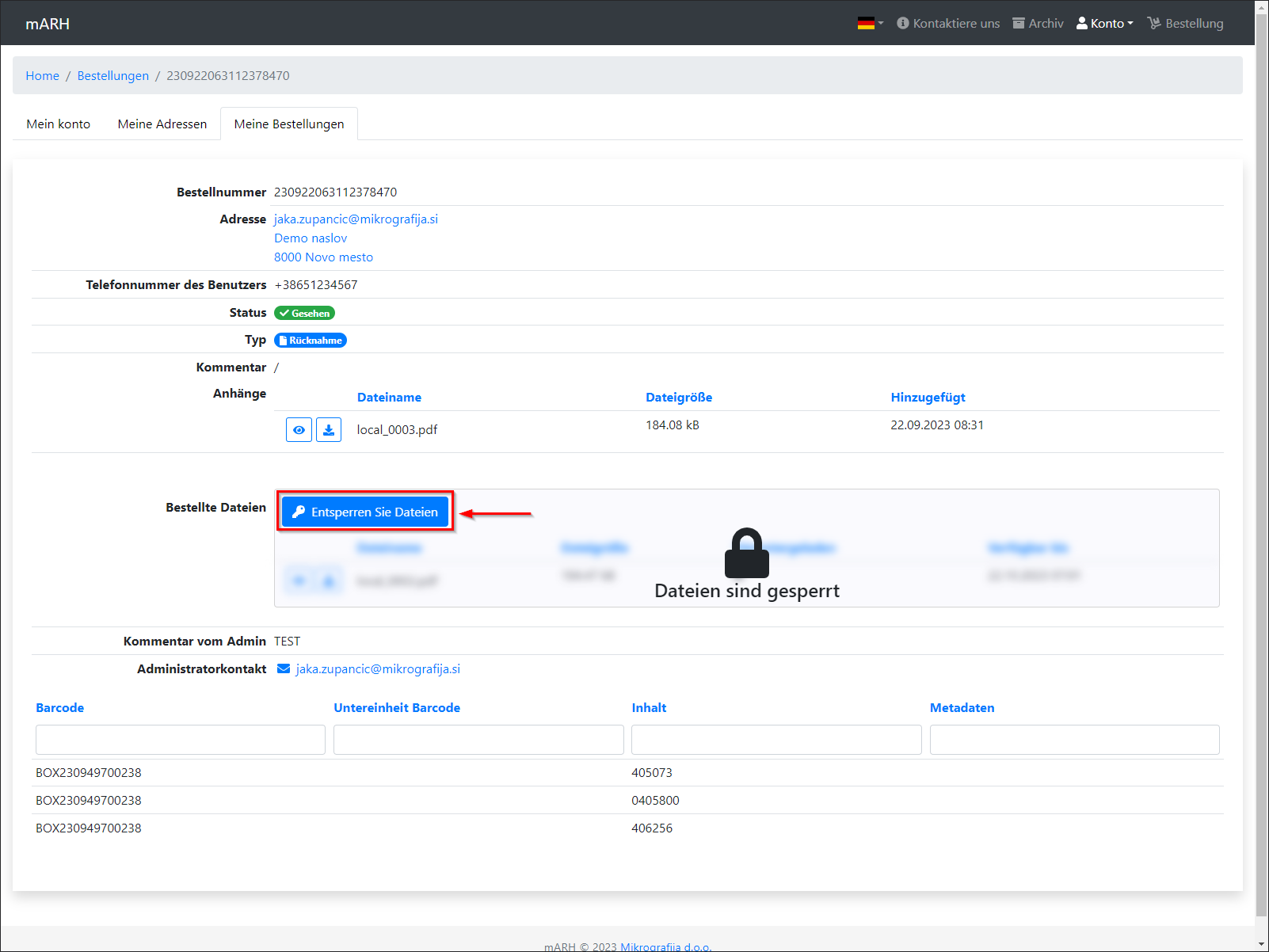Switch to the Meine Adressen tab
The width and height of the screenshot is (1269, 952).
(162, 124)
